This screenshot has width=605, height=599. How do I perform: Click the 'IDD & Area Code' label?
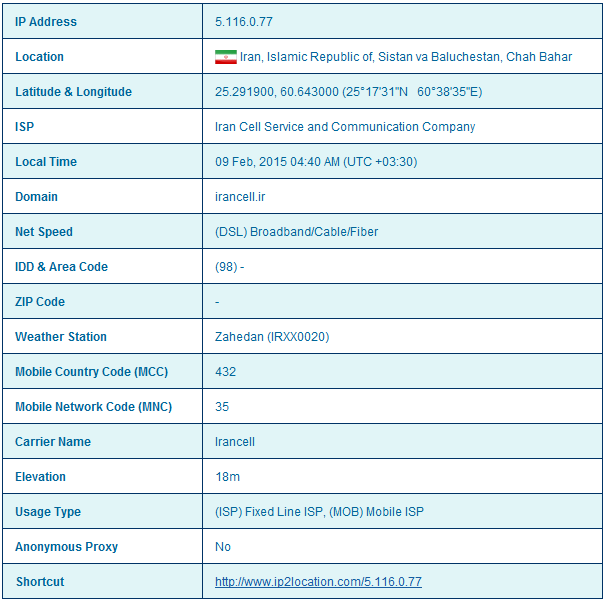61,267
